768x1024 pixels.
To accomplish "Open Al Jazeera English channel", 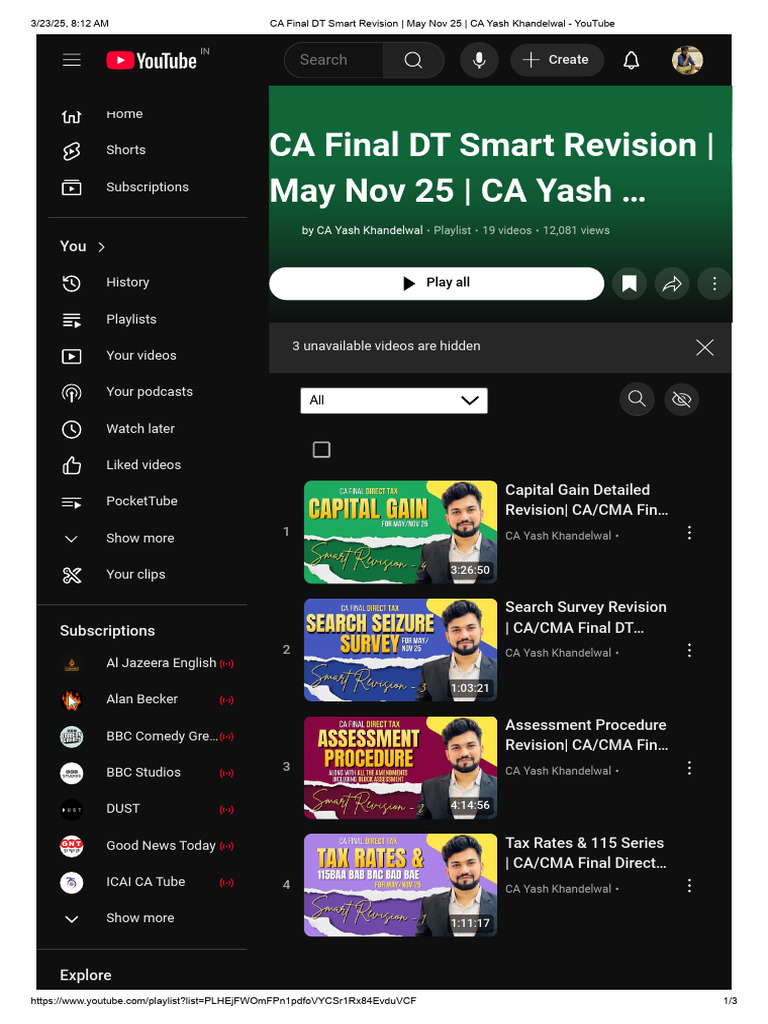I will (x=148, y=664).
